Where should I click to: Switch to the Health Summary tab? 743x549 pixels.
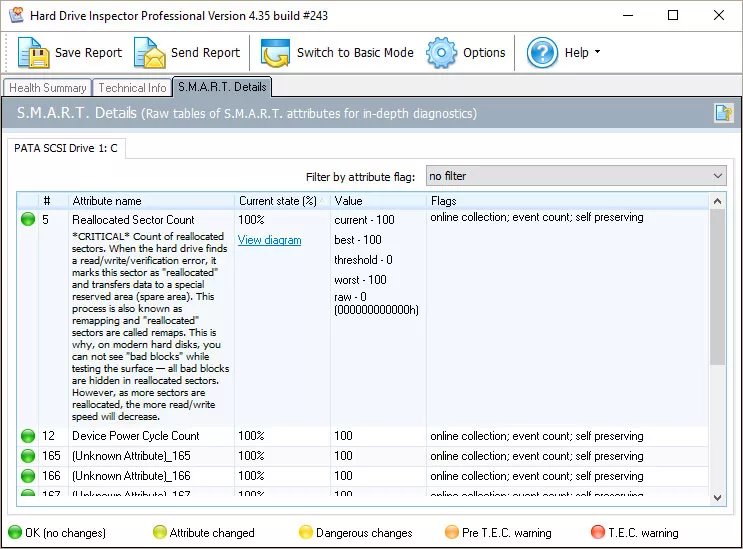click(47, 88)
